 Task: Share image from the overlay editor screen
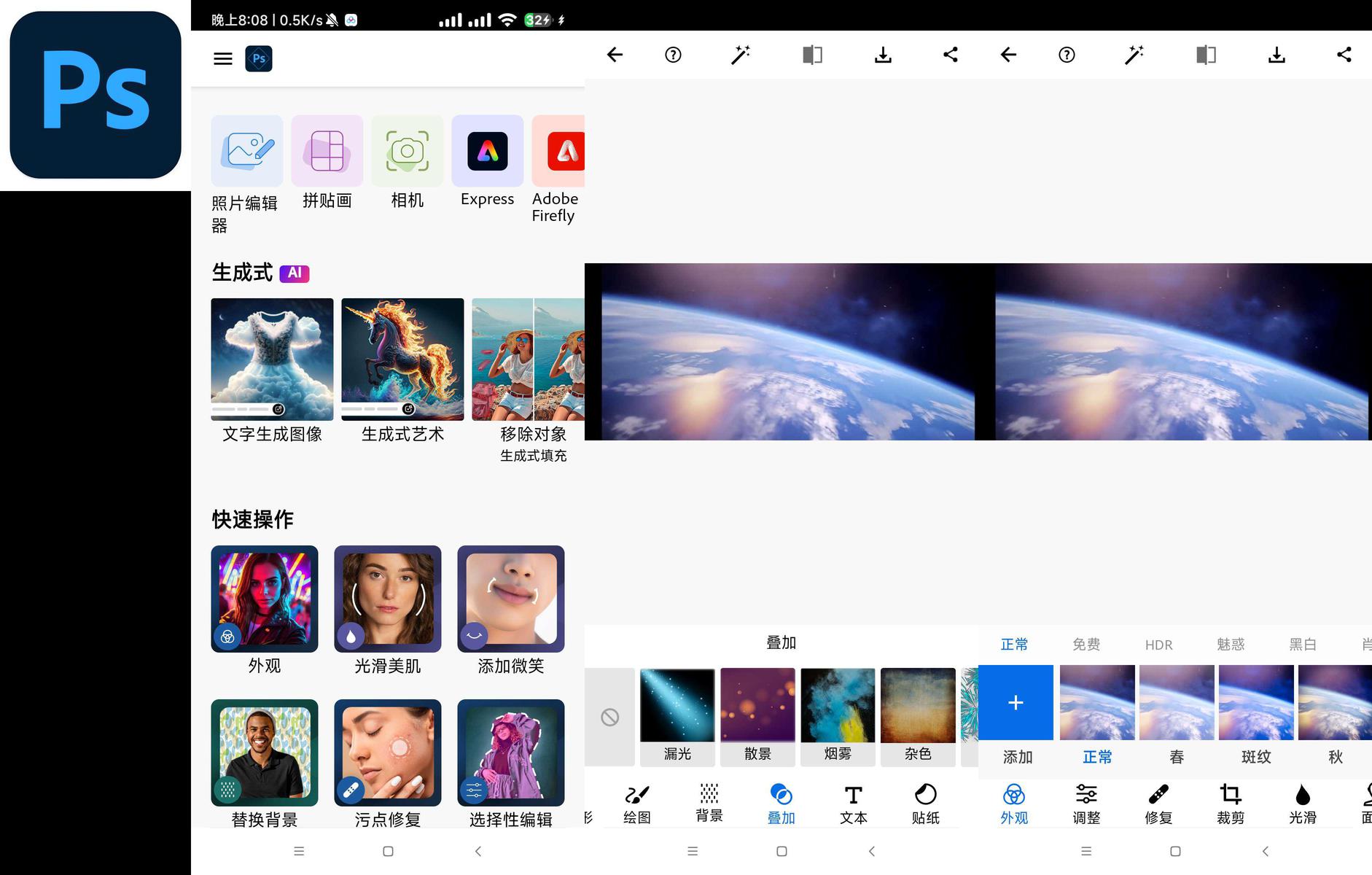click(951, 55)
